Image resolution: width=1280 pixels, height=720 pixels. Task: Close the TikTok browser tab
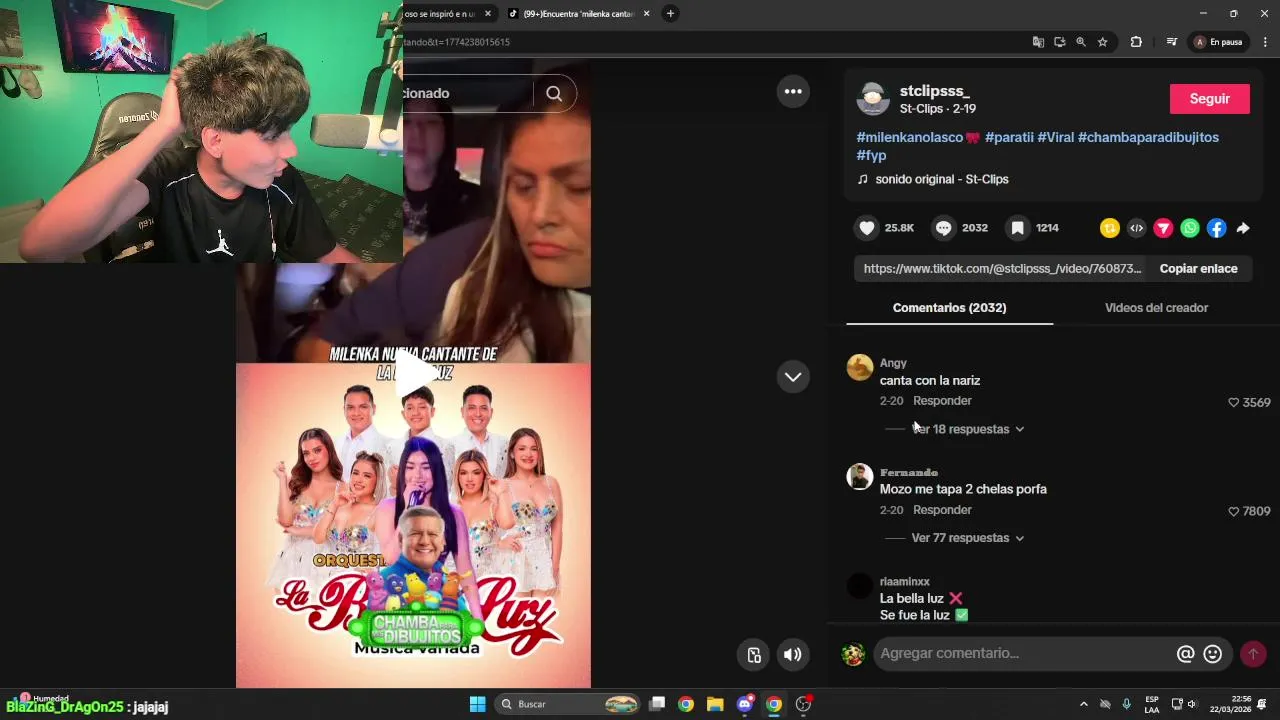[x=646, y=14]
